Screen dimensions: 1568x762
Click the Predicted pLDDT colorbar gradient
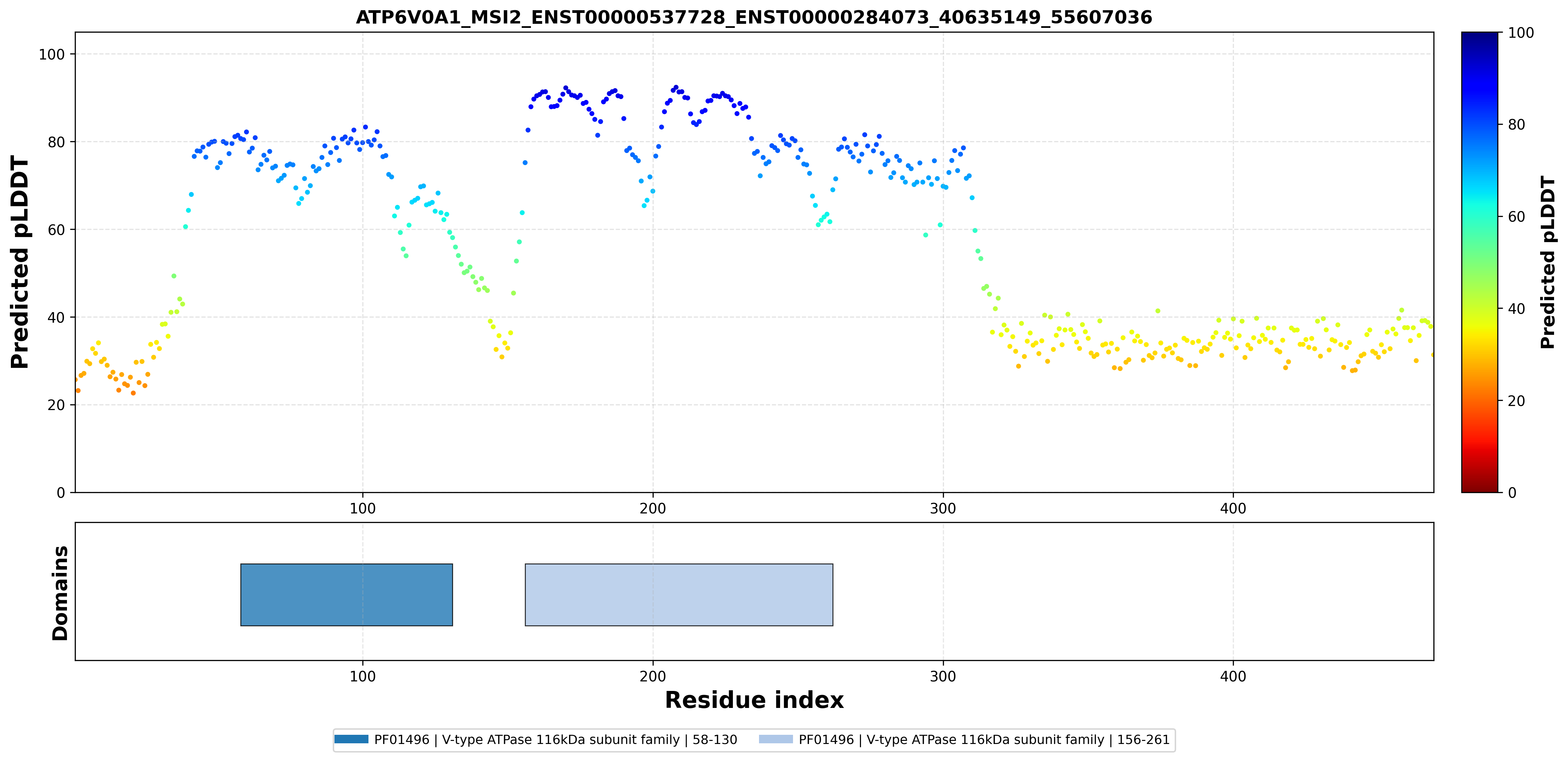tap(1479, 262)
